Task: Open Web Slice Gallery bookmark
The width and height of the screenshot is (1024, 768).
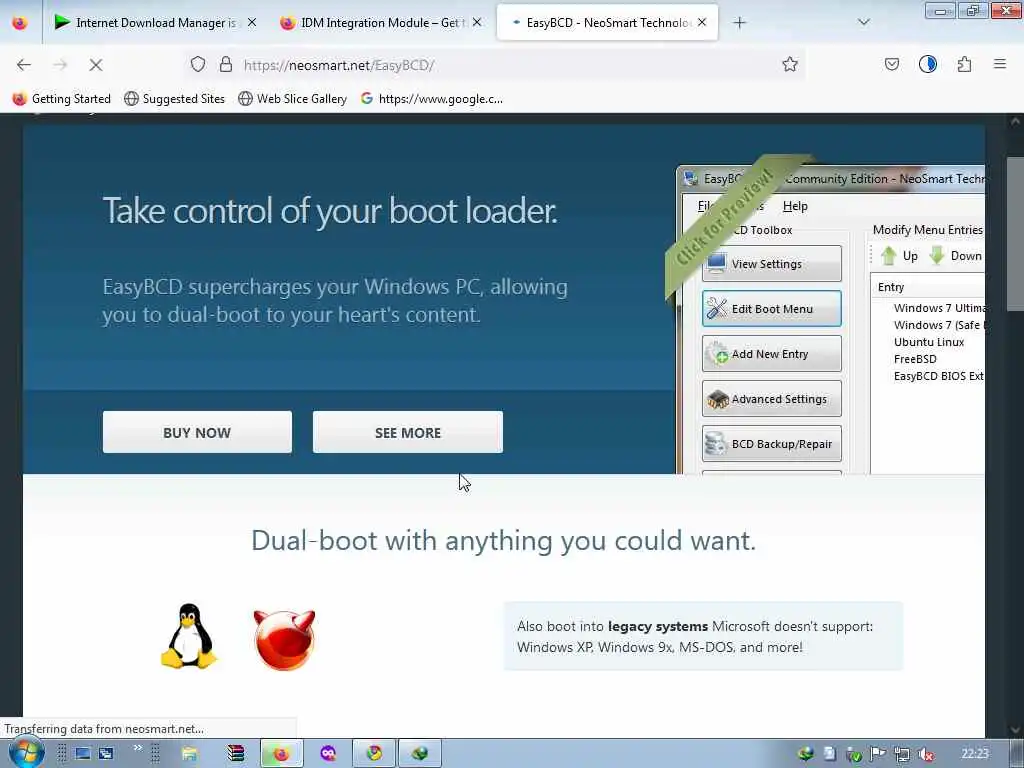Action: tap(293, 99)
